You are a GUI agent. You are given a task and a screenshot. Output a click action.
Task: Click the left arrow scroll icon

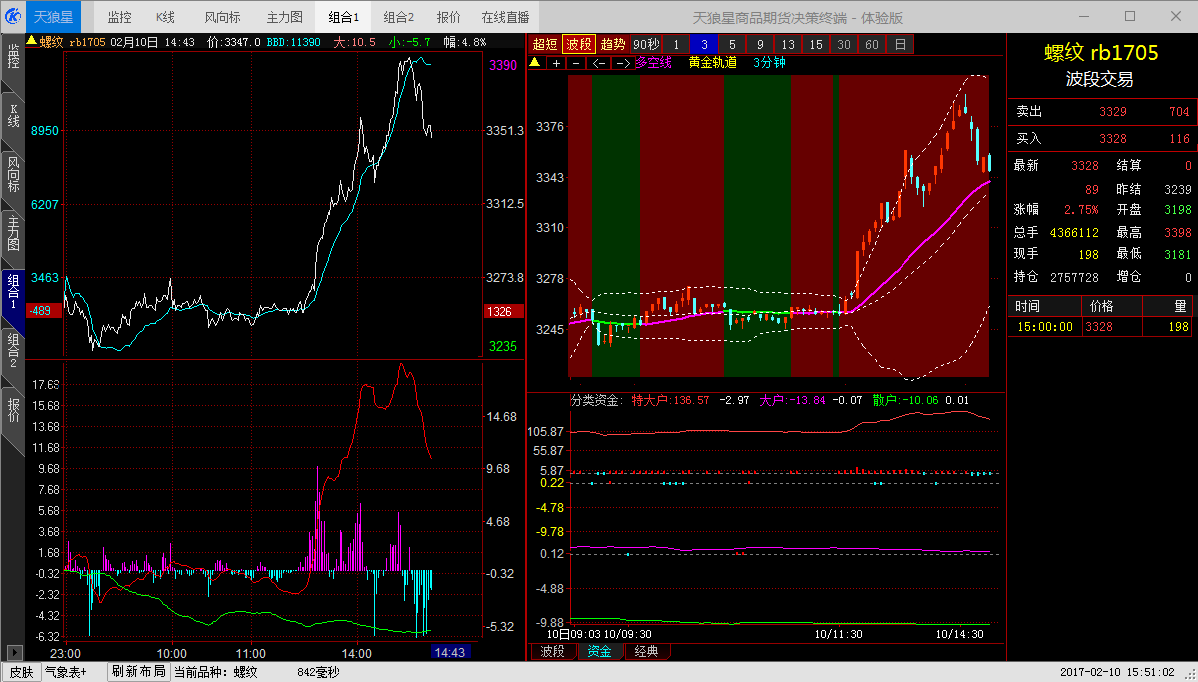click(598, 63)
